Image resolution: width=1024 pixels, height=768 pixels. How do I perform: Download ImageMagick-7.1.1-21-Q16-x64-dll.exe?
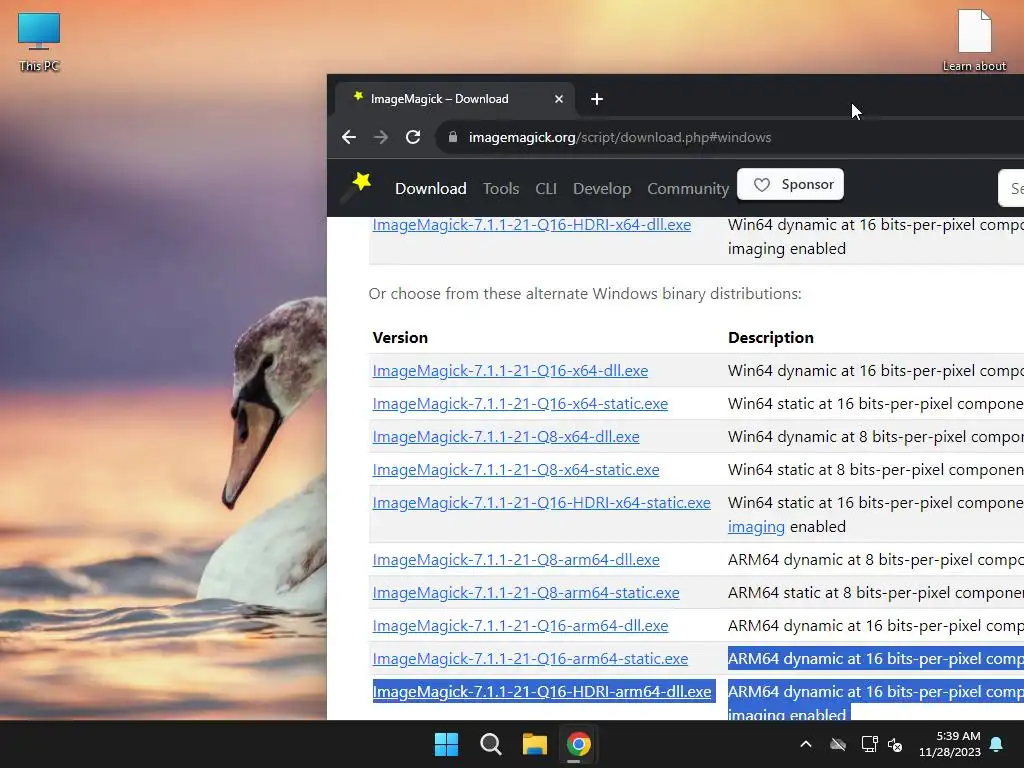510,371
